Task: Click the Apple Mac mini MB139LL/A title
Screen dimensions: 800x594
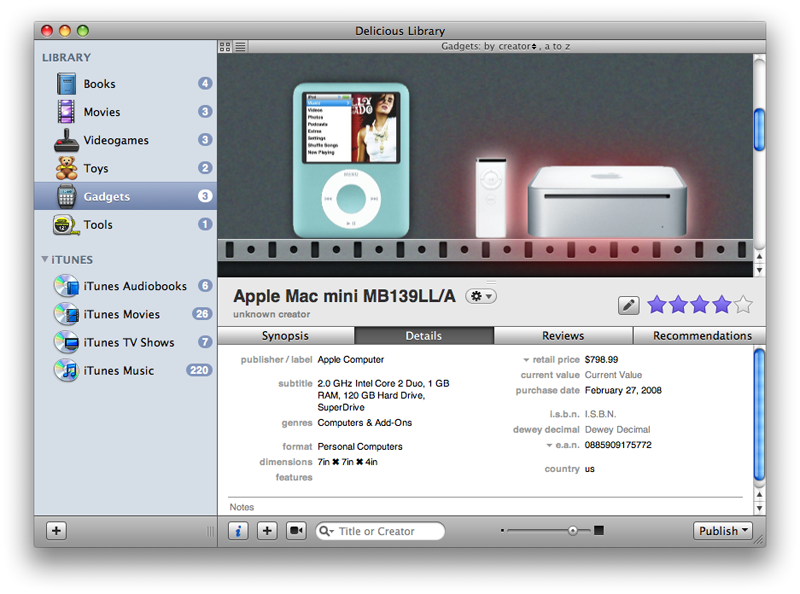Action: (344, 296)
